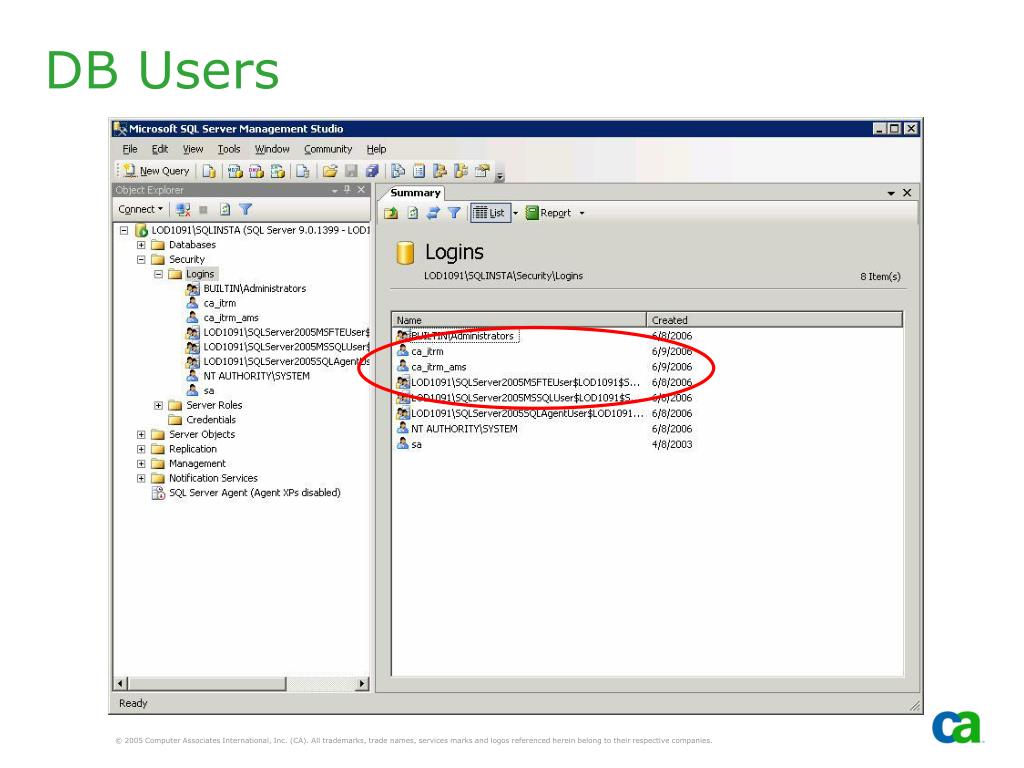Collapse the Security folder
The width and height of the screenshot is (1024, 768).
[x=141, y=259]
